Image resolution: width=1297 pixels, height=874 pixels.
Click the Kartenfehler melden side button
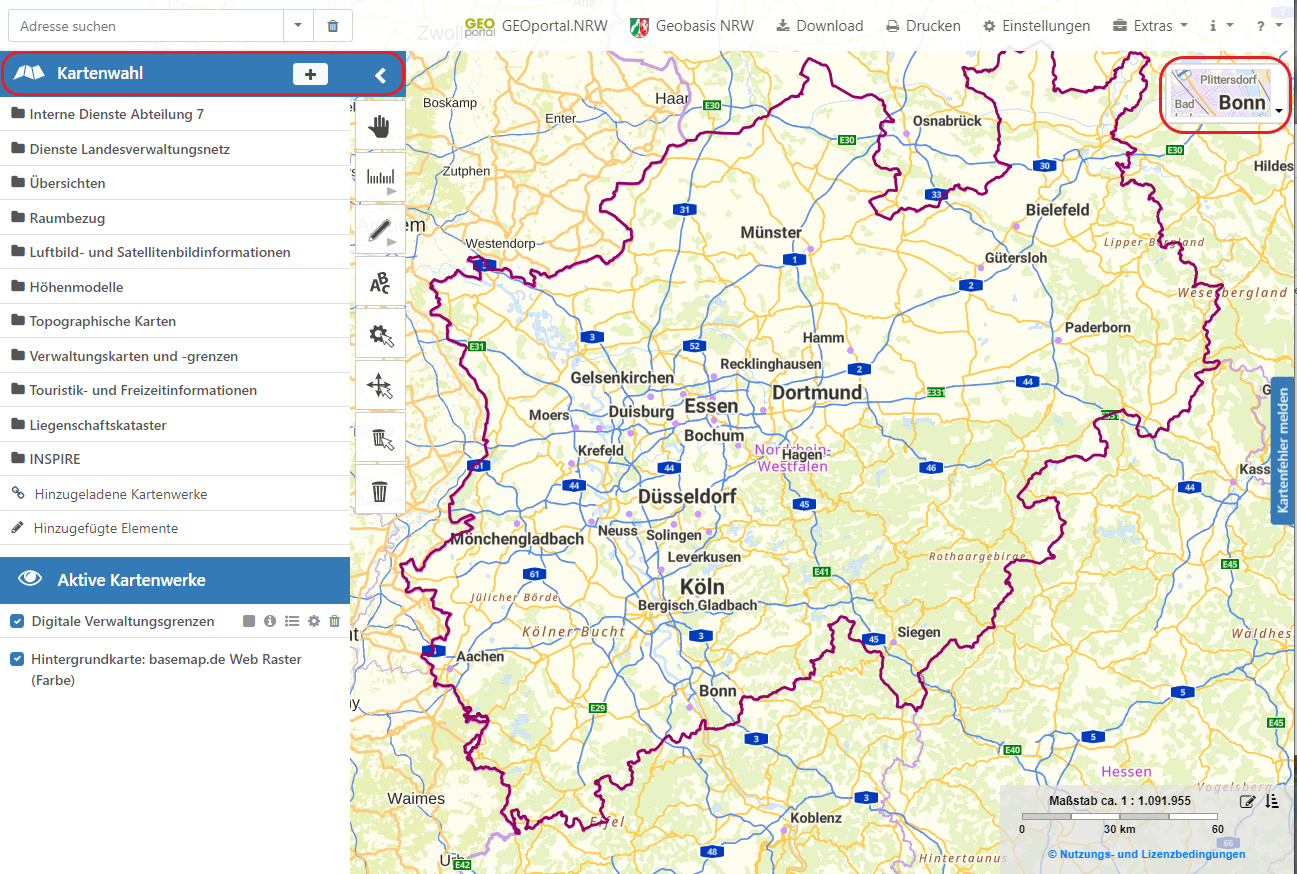coord(1284,450)
